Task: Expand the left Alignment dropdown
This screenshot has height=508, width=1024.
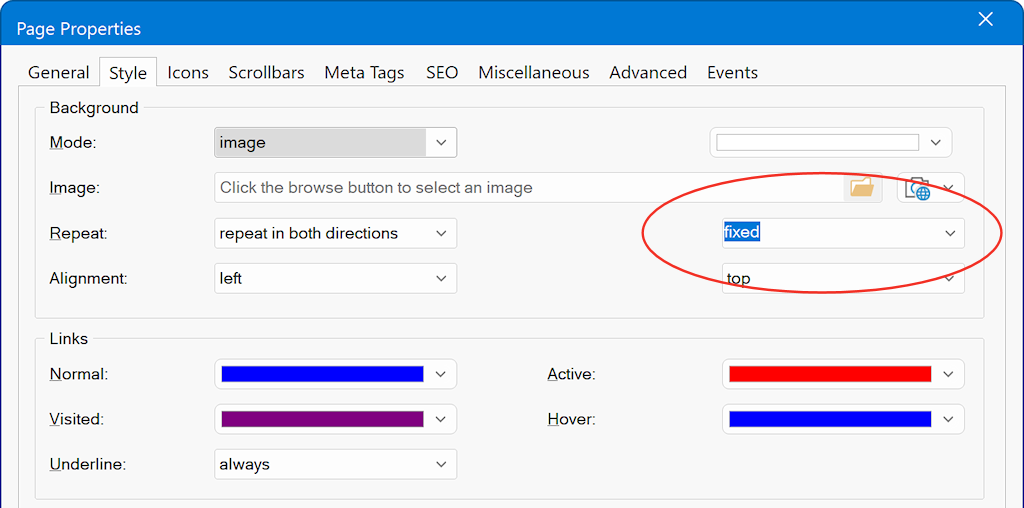Action: tap(335, 278)
